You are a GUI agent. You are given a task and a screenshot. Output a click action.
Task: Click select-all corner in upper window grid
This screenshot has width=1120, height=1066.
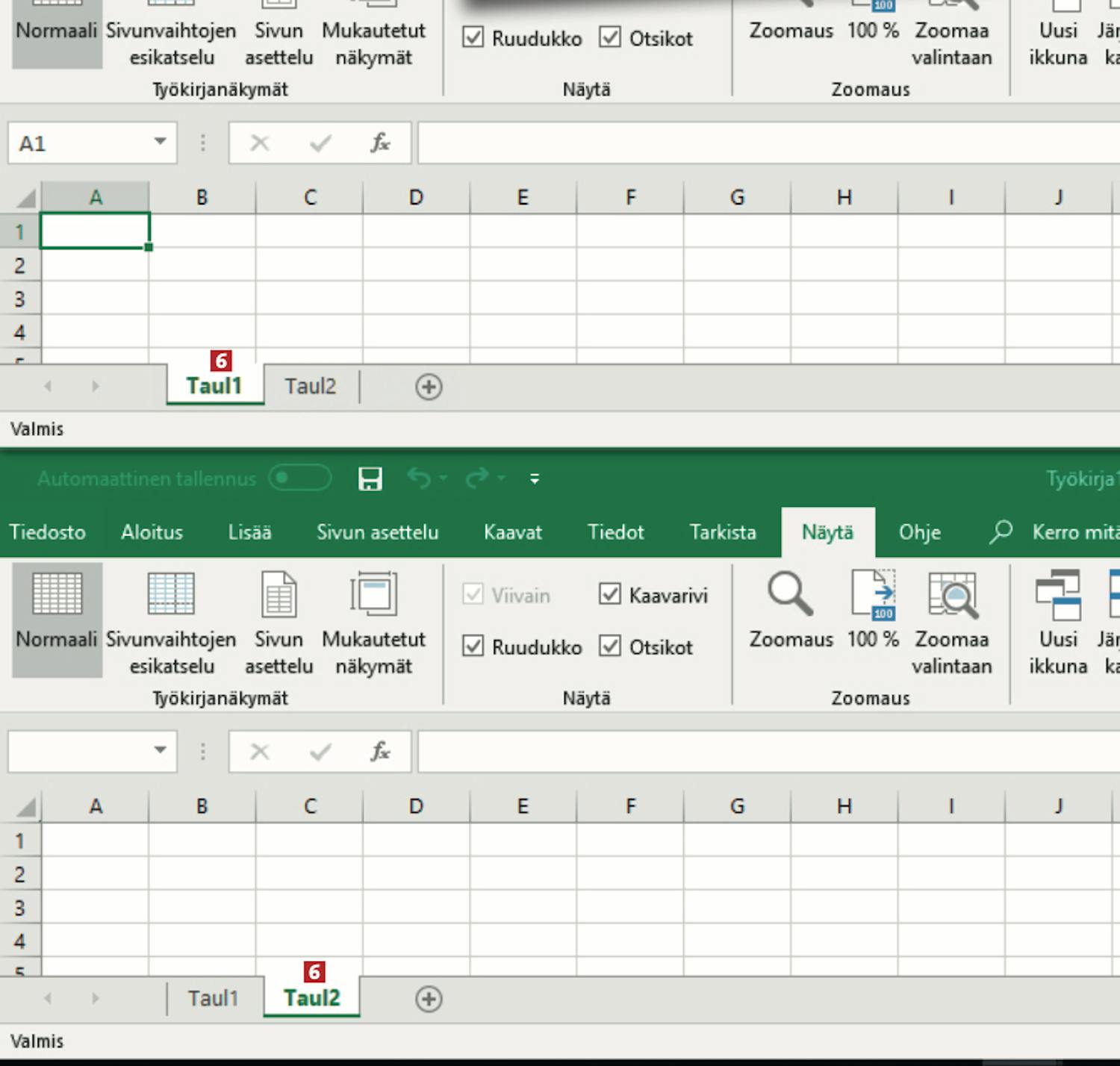tap(25, 198)
